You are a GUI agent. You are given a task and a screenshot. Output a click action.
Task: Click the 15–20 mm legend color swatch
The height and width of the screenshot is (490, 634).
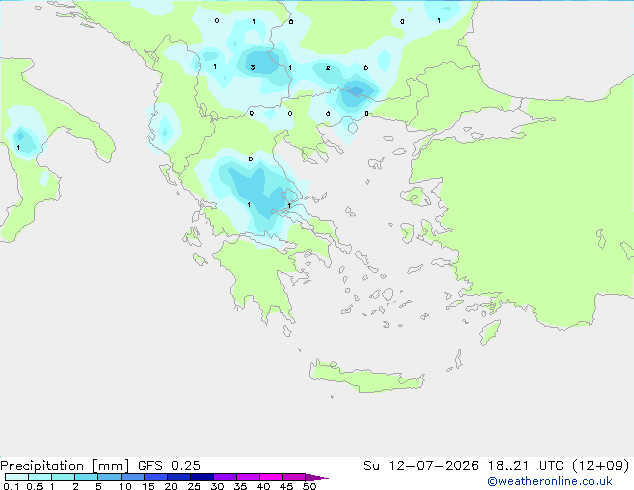[x=156, y=477]
